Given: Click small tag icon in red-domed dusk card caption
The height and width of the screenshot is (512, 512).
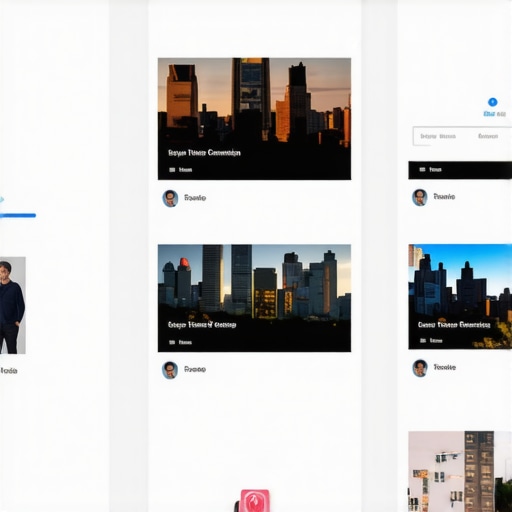Looking at the screenshot, I should (172, 342).
